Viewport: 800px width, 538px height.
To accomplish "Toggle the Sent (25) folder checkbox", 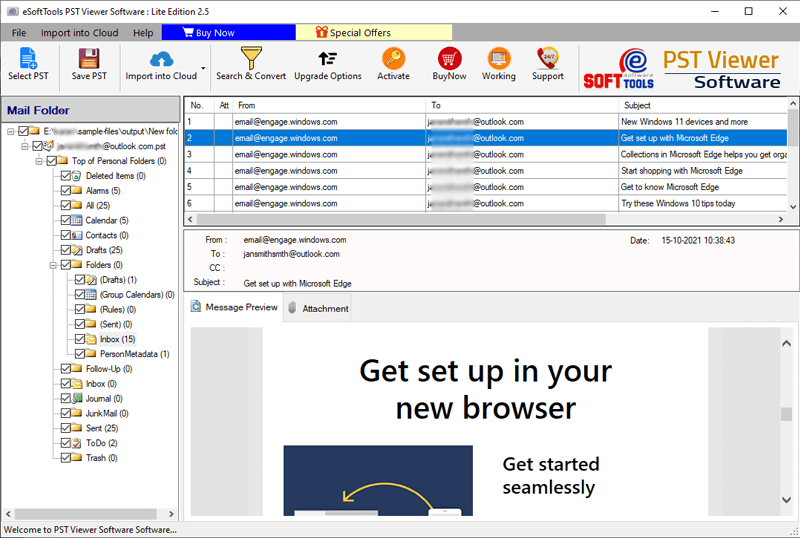I will coord(66,428).
